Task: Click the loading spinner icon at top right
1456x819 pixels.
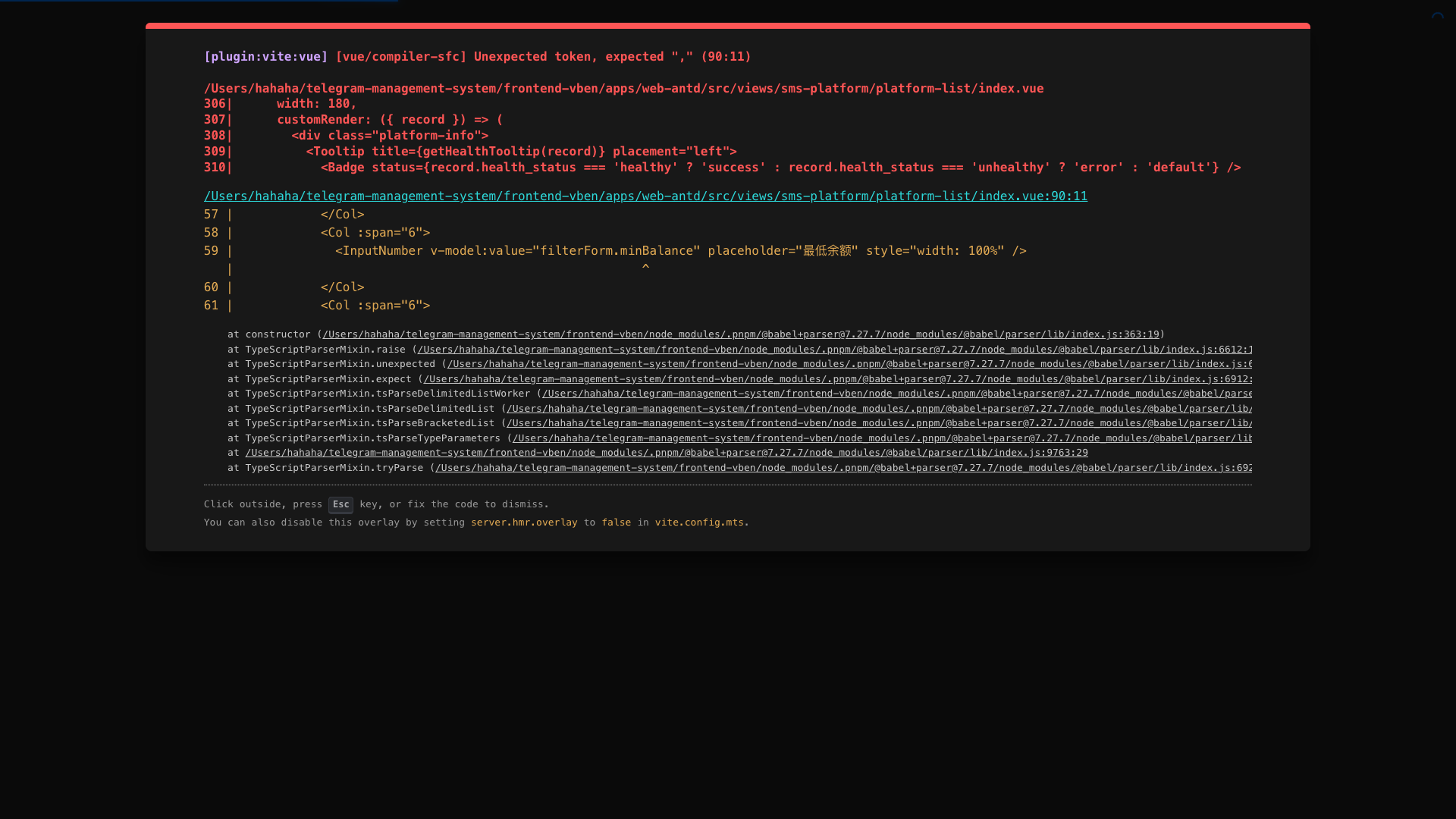Action: (1438, 18)
